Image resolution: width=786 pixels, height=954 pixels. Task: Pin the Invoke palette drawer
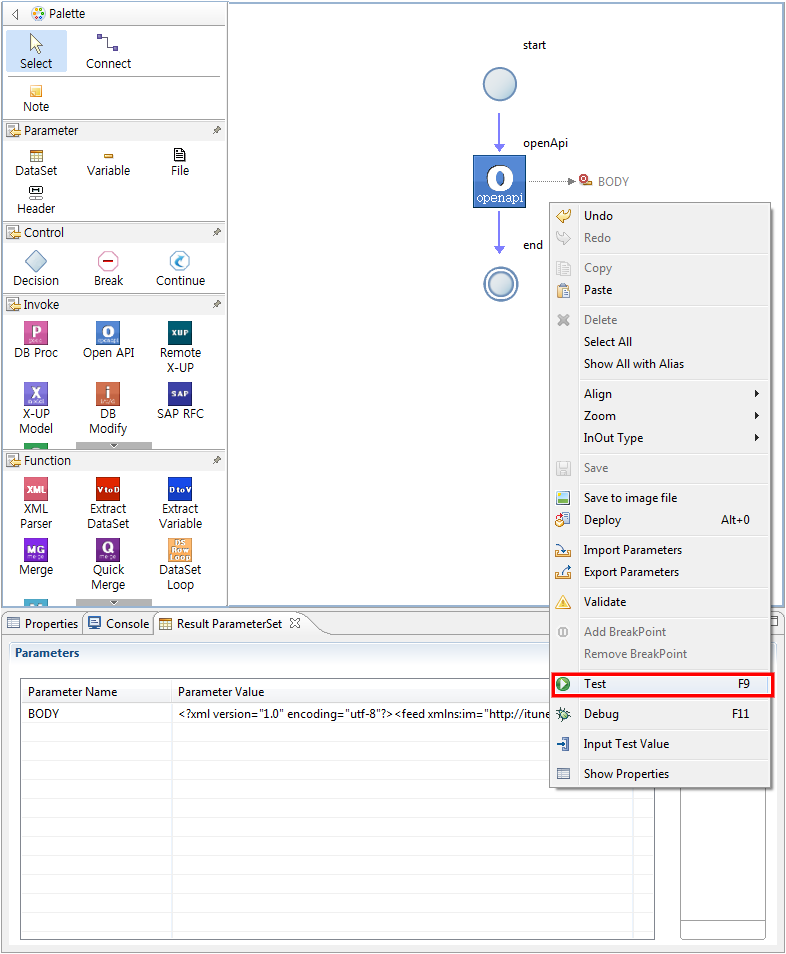coord(217,304)
